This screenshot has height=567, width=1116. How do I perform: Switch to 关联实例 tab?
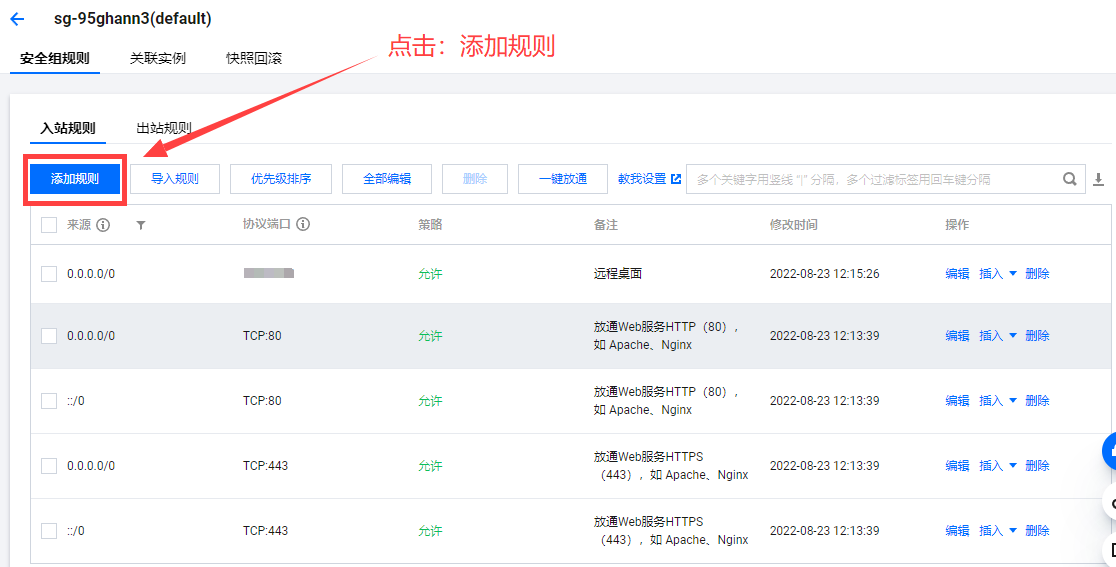tap(157, 58)
